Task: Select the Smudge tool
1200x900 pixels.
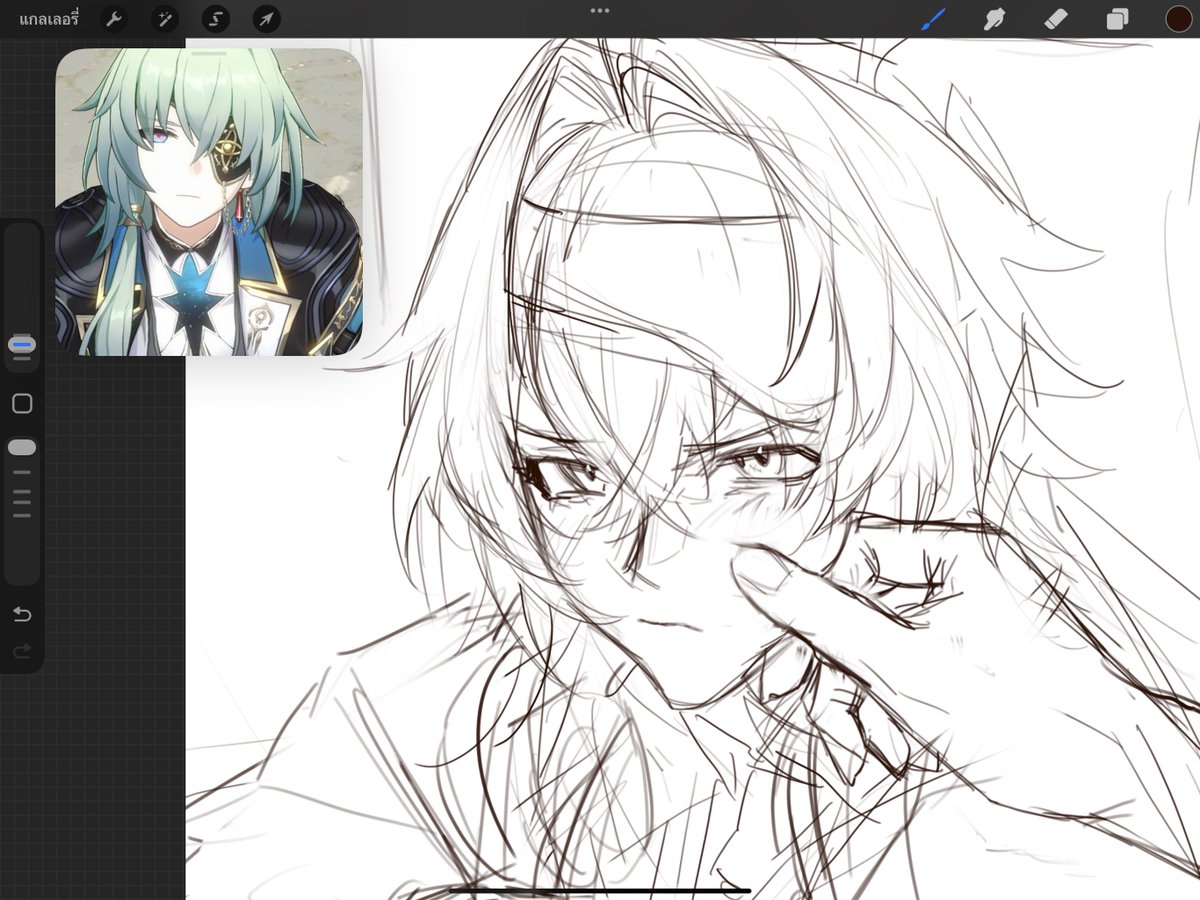Action: click(x=994, y=19)
